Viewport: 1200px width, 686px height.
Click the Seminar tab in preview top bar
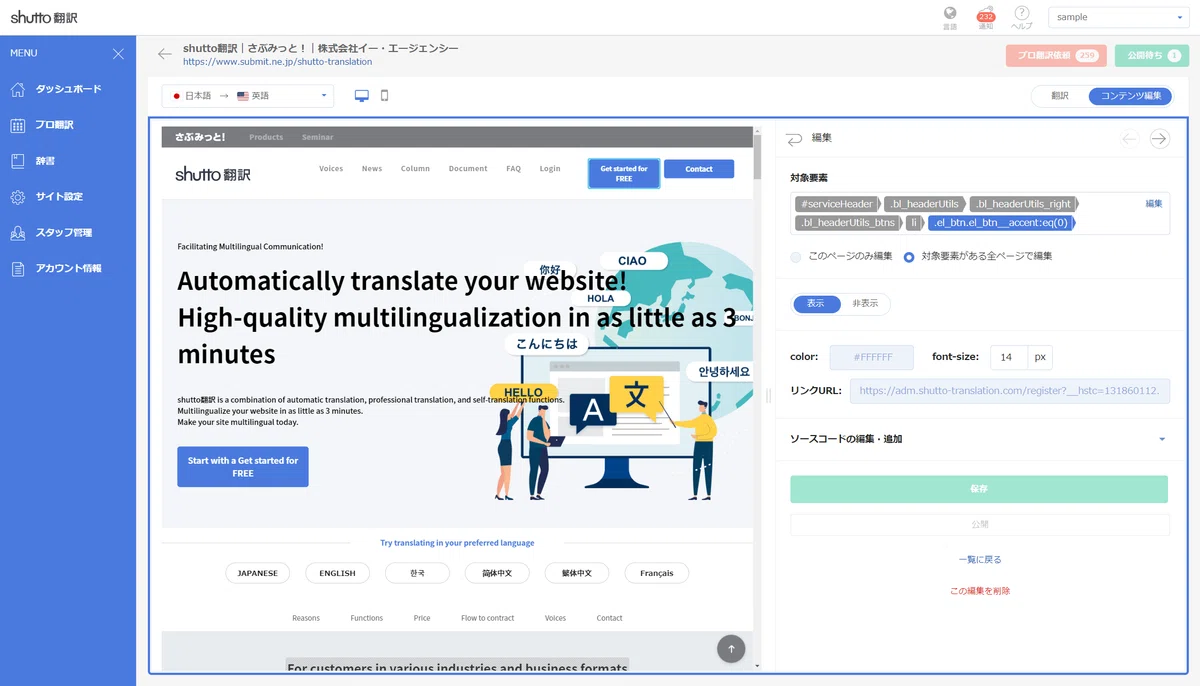click(x=318, y=137)
